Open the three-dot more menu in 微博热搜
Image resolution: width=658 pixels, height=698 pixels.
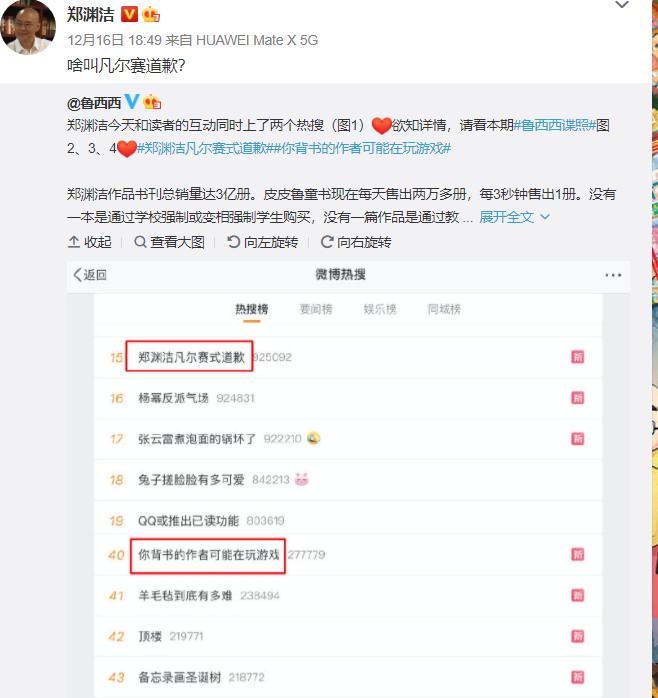click(613, 275)
